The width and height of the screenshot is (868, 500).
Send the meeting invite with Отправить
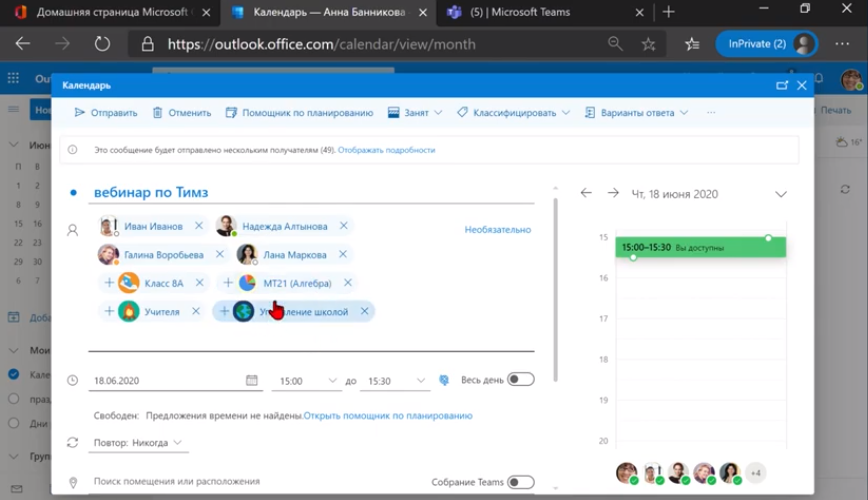[x=106, y=112]
